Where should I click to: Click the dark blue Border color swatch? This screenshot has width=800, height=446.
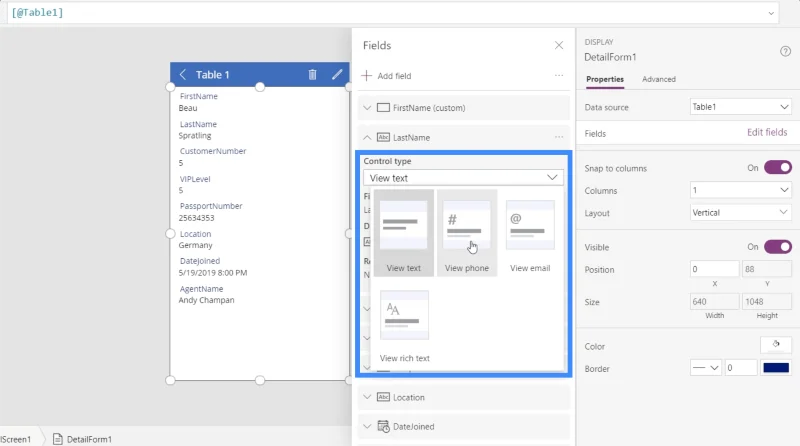point(776,368)
